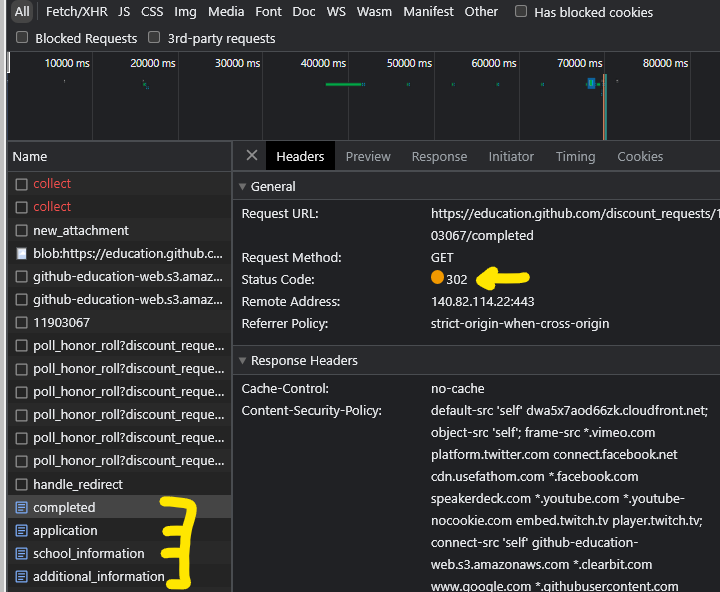This screenshot has width=720, height=592.
Task: Select the Headers tab
Action: click(x=300, y=157)
